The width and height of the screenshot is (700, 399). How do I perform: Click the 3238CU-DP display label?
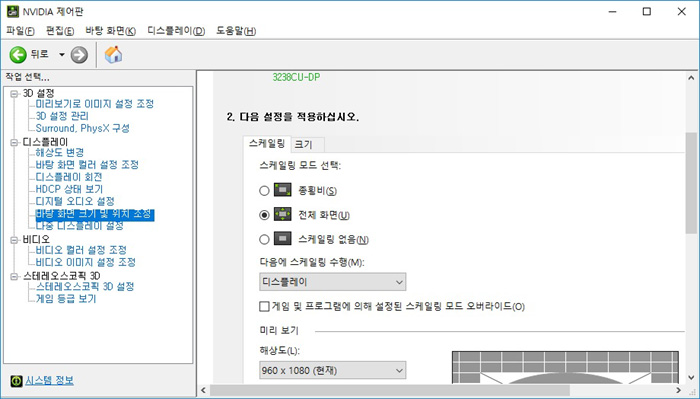pos(296,77)
